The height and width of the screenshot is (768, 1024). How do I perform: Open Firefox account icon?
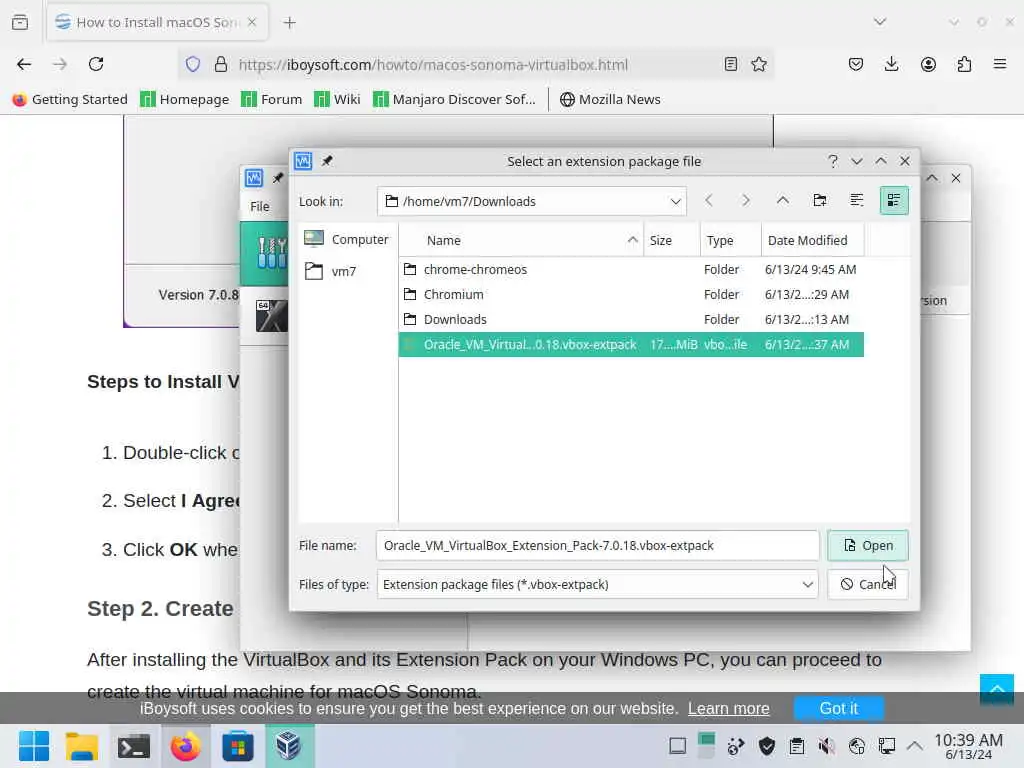[928, 64]
